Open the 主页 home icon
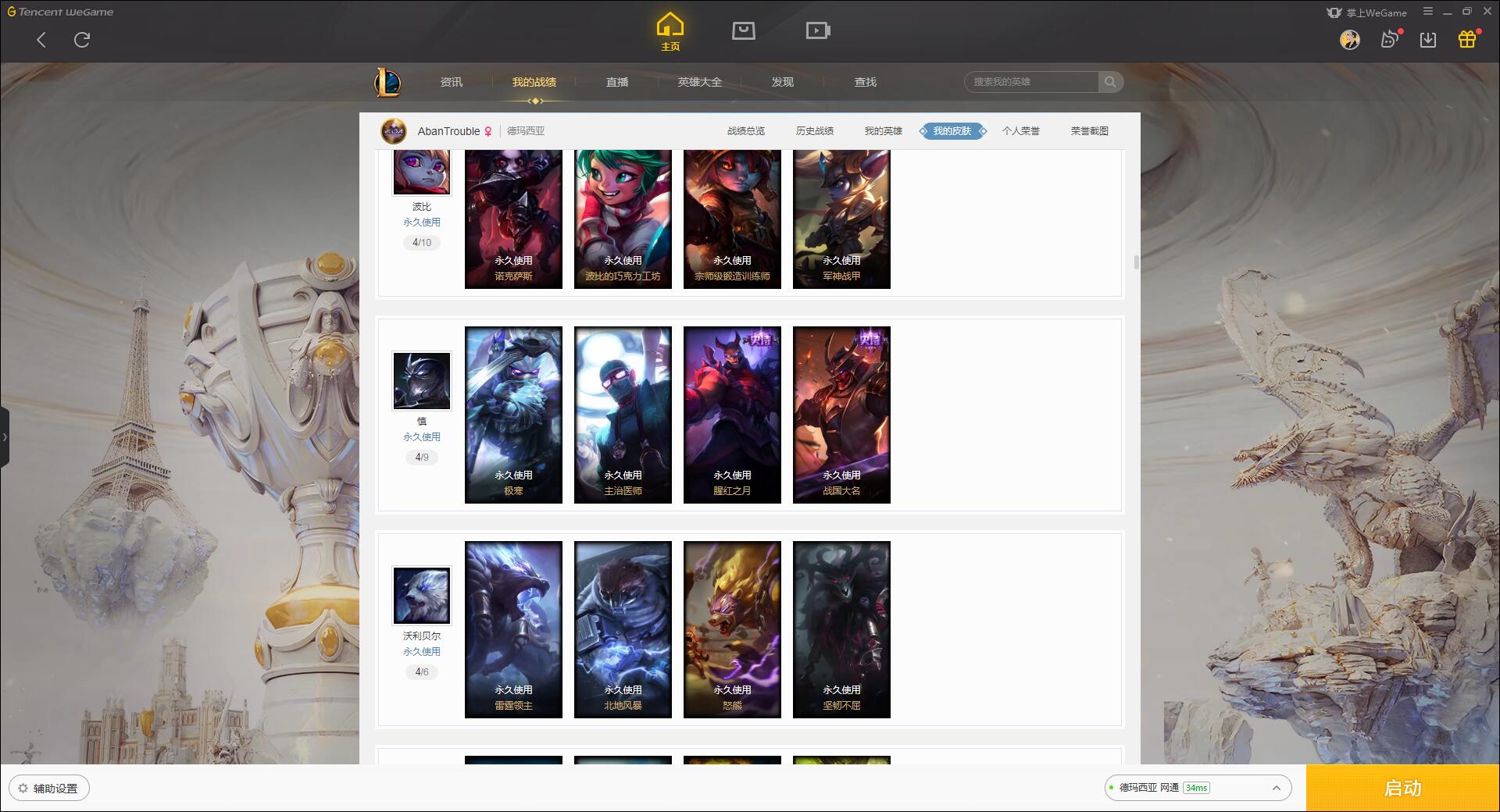 click(670, 32)
